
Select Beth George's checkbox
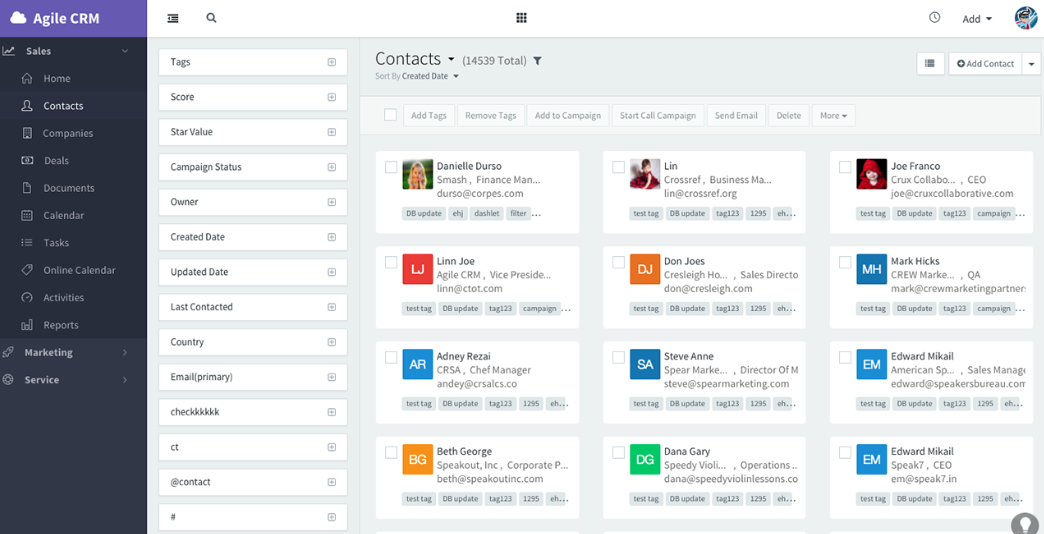pos(392,453)
